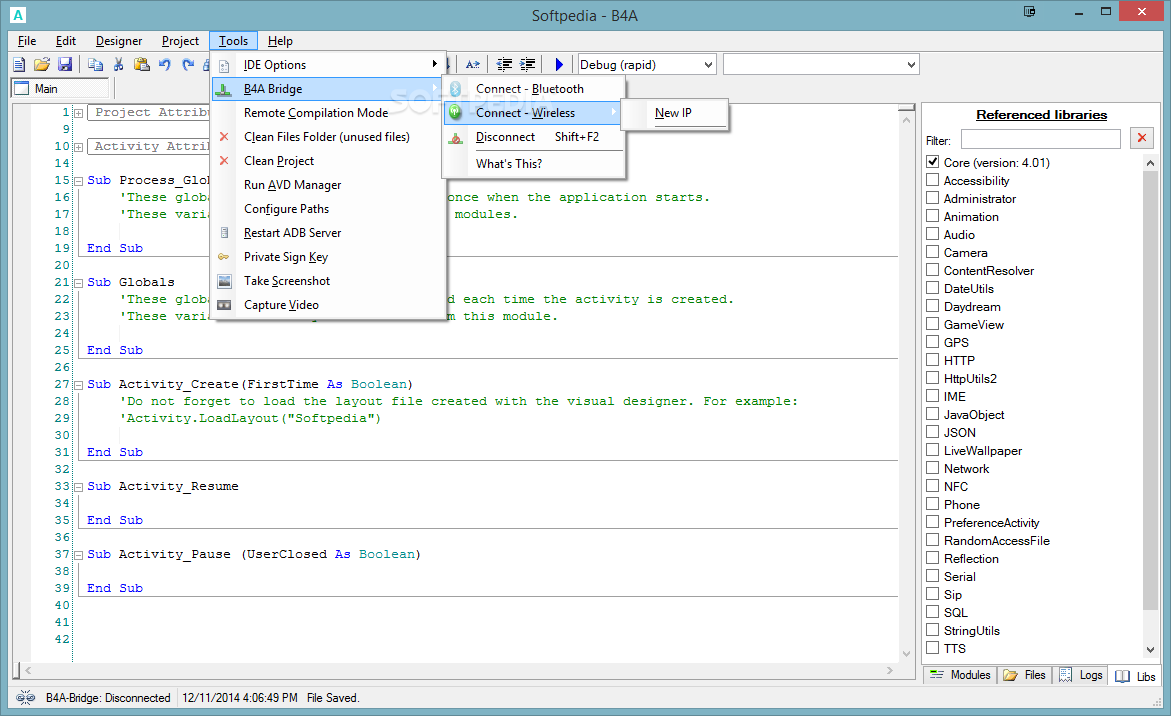Switch to the Libs tab
The width and height of the screenshot is (1171, 716).
pos(1136,676)
